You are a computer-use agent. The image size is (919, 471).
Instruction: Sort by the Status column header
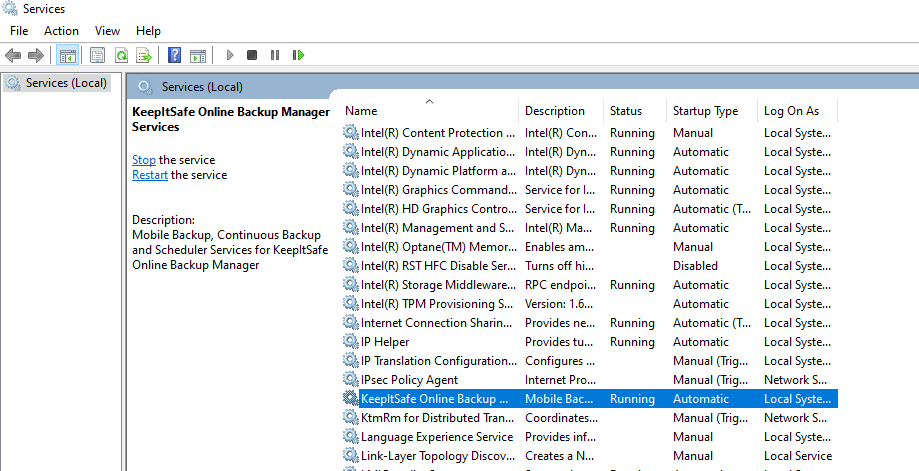click(x=635, y=111)
